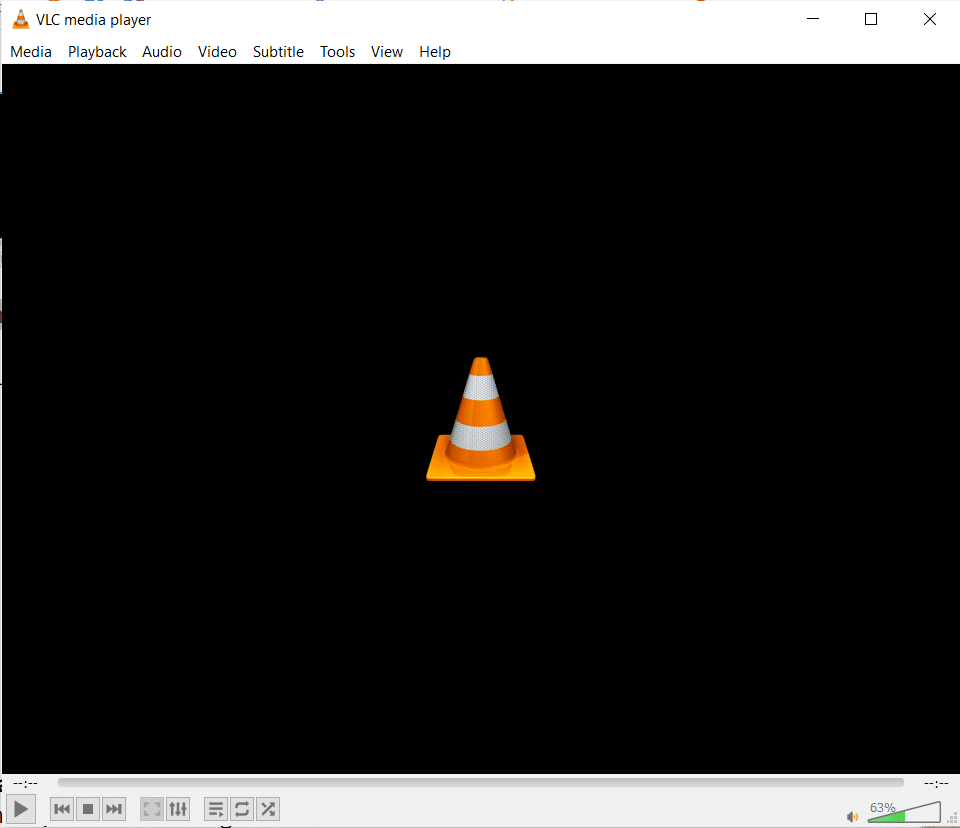Viewport: 960px width, 828px height.
Task: Toggle random playback order
Action: (x=268, y=809)
